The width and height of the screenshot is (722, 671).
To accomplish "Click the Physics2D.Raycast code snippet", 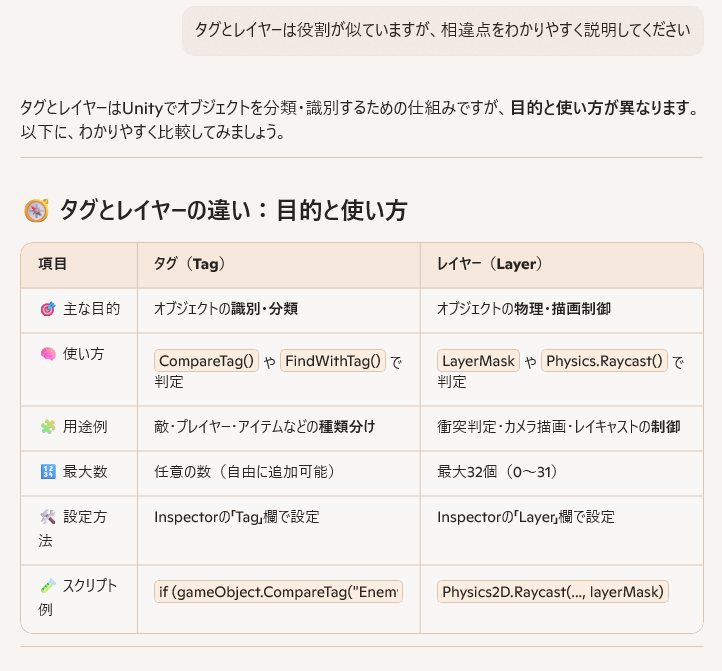I will (x=552, y=592).
